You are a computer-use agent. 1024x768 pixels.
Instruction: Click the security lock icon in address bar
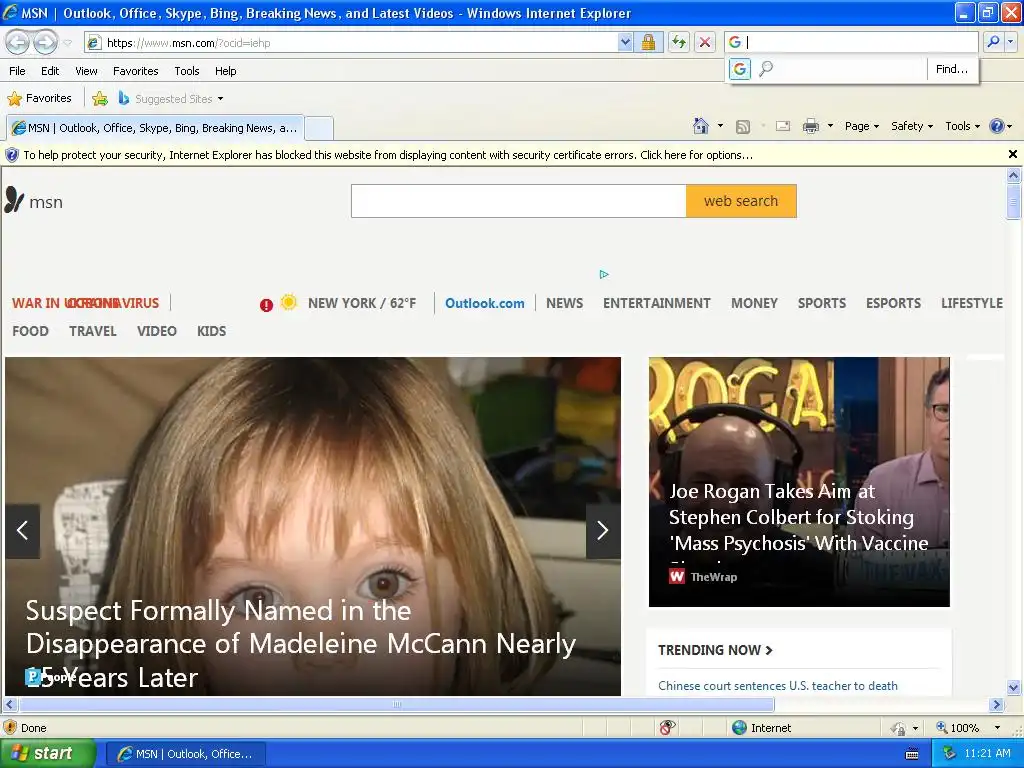point(648,42)
